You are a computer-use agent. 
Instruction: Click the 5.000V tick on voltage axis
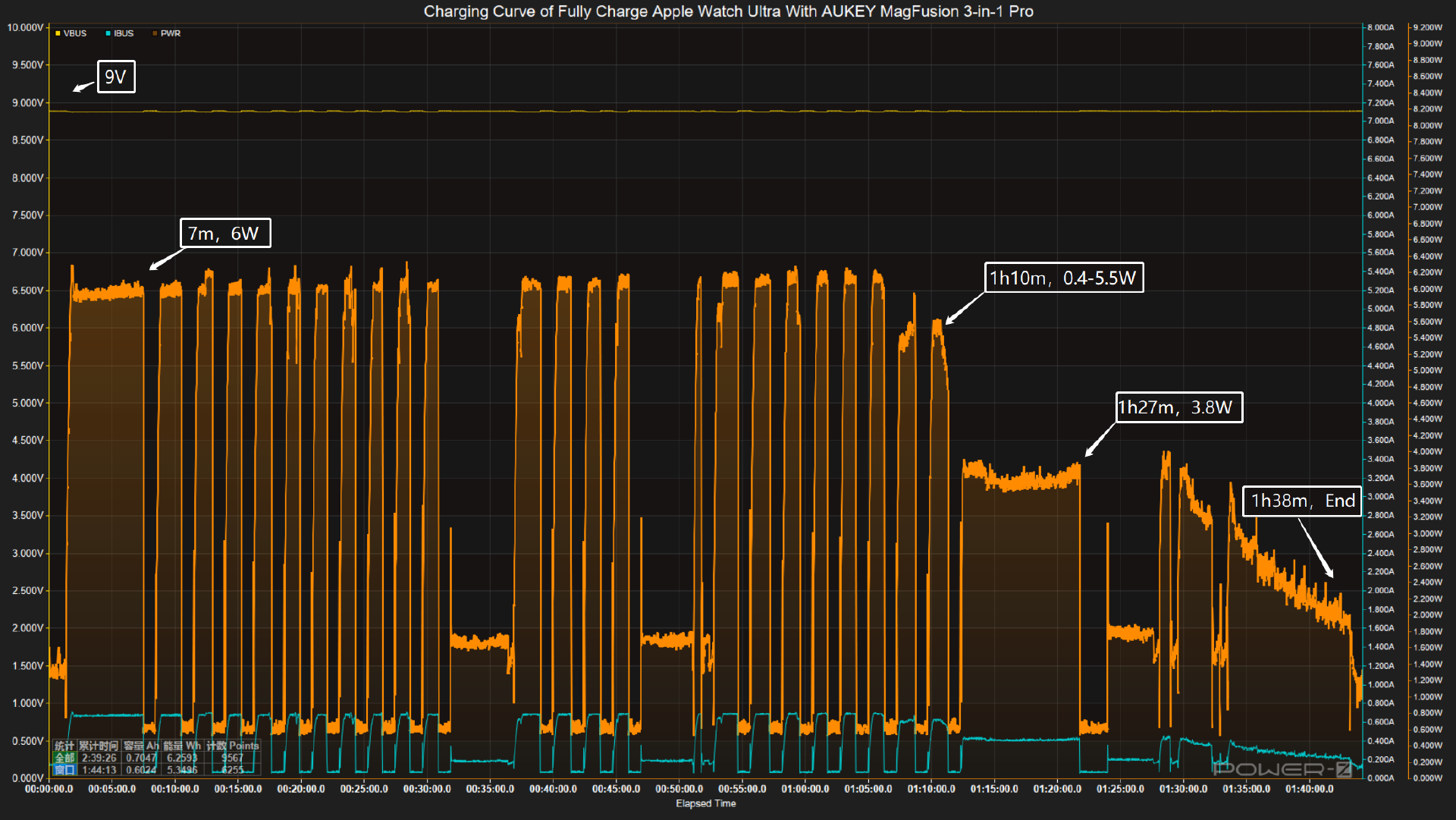[x=27, y=403]
